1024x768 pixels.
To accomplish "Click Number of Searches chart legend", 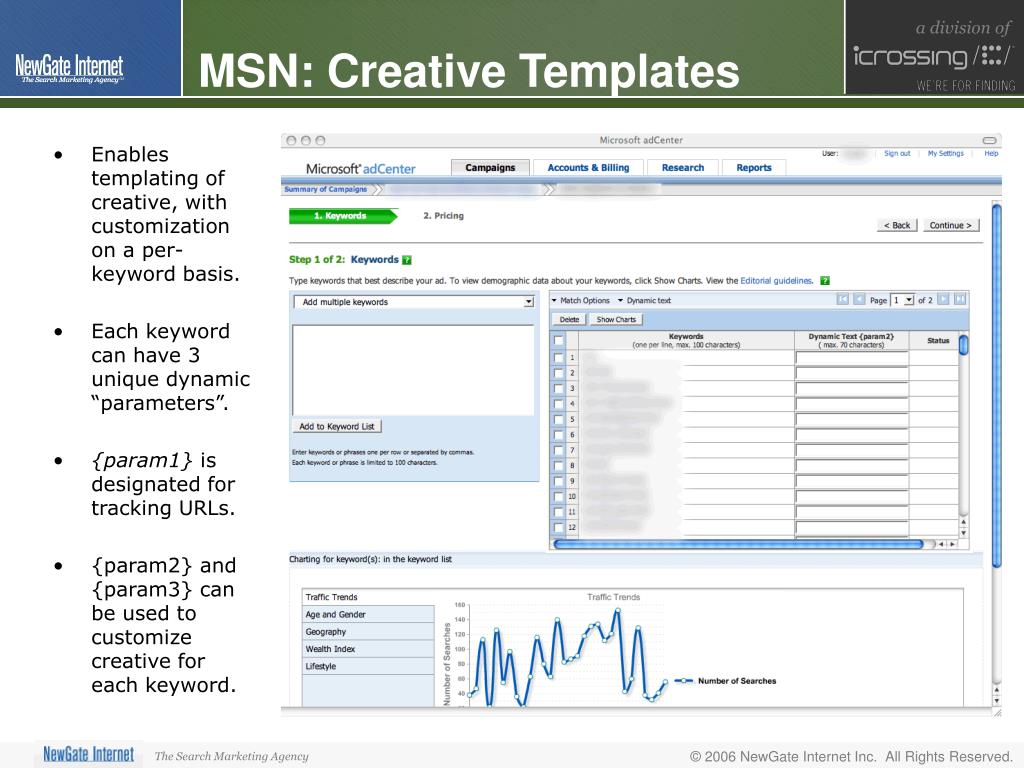I will [725, 681].
